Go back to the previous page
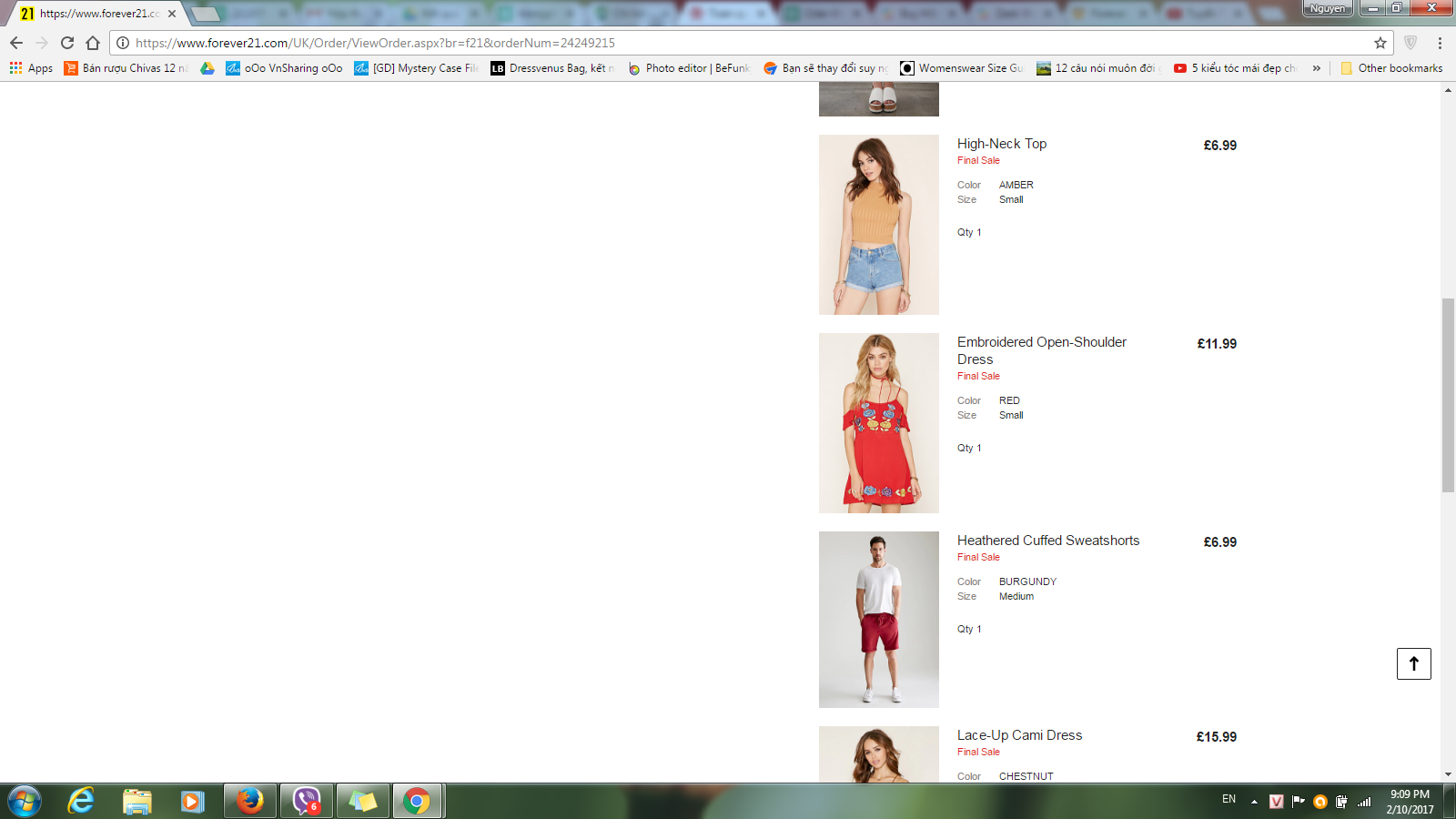The image size is (1456, 819). (16, 43)
